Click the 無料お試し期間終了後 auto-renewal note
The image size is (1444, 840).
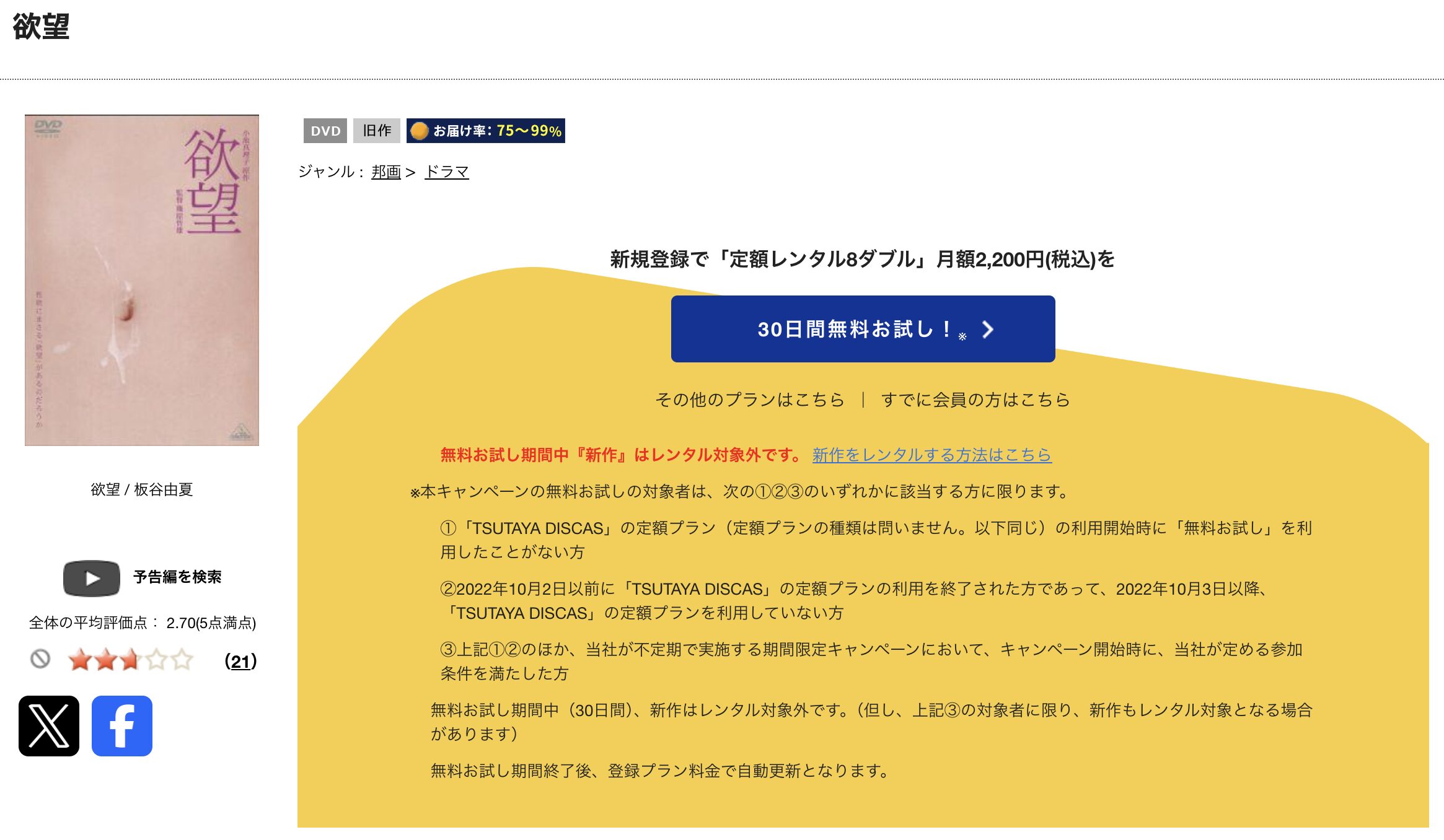click(661, 771)
